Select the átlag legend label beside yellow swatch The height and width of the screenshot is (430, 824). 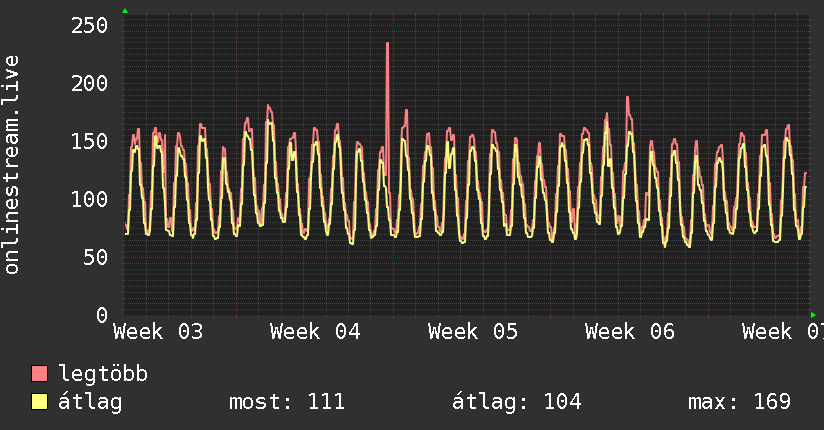[x=91, y=402]
